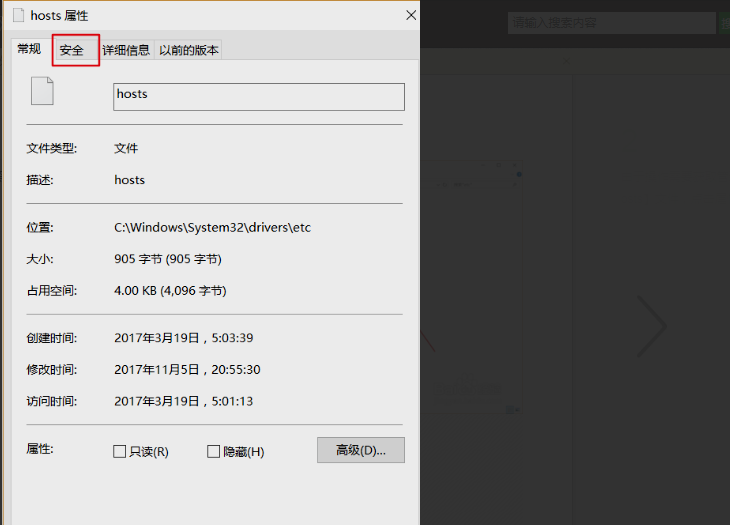Enable the 只读(R) checkbox
The height and width of the screenshot is (525, 730).
[x=120, y=452]
